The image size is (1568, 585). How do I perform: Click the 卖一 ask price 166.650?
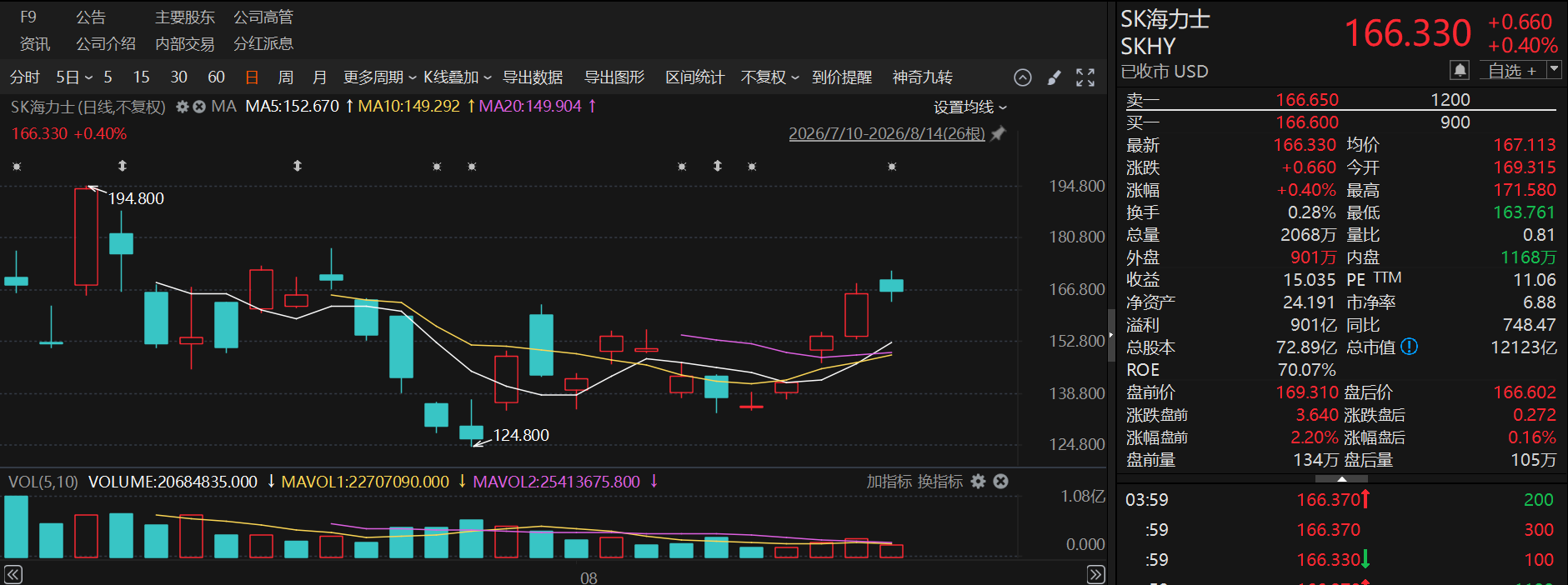pos(1307,100)
